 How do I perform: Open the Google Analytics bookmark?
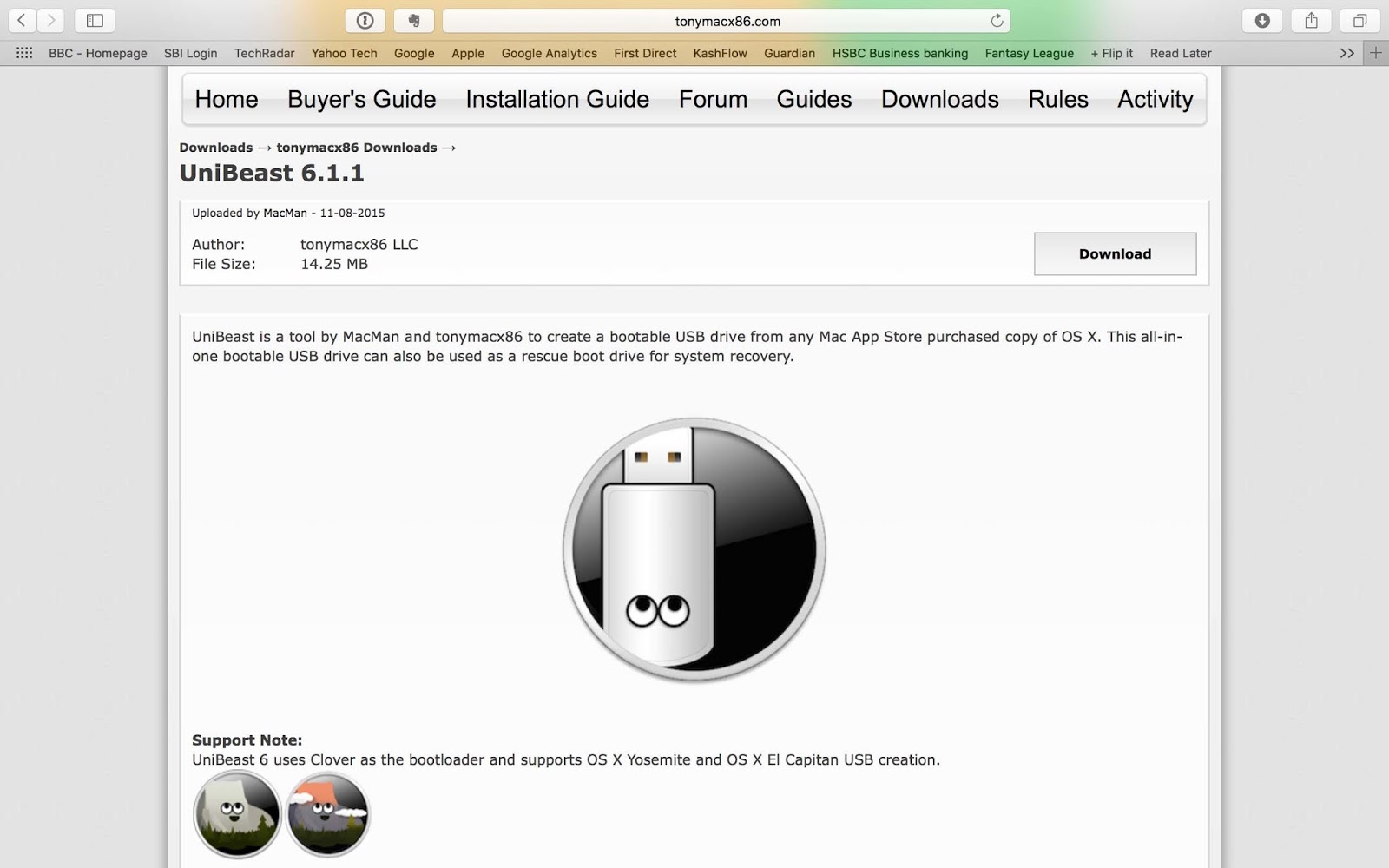click(x=550, y=53)
